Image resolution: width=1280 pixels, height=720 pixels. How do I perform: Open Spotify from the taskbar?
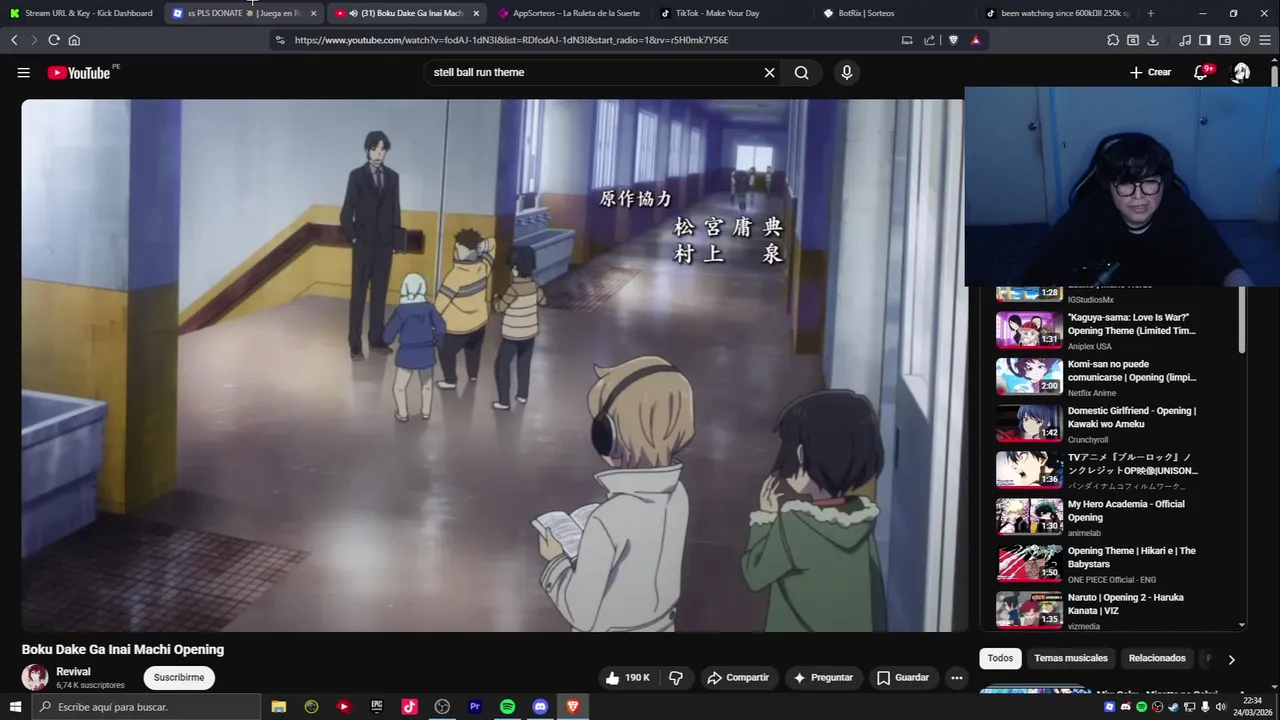click(507, 707)
